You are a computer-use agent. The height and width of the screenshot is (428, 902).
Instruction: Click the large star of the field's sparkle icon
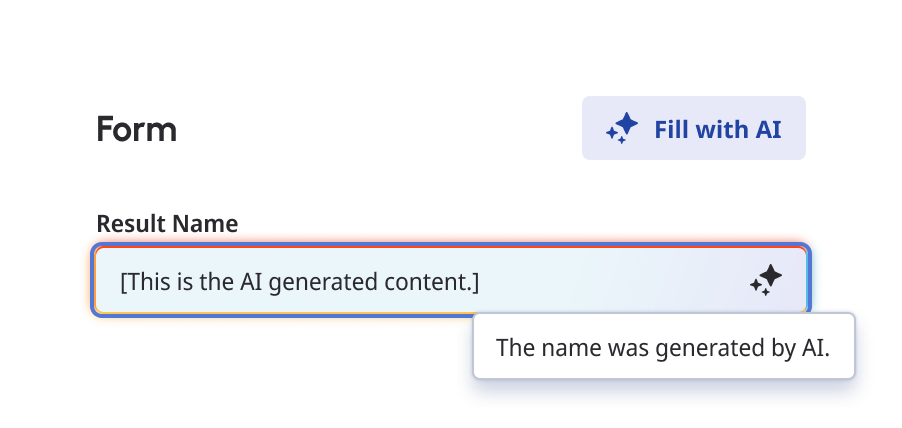[x=771, y=276]
